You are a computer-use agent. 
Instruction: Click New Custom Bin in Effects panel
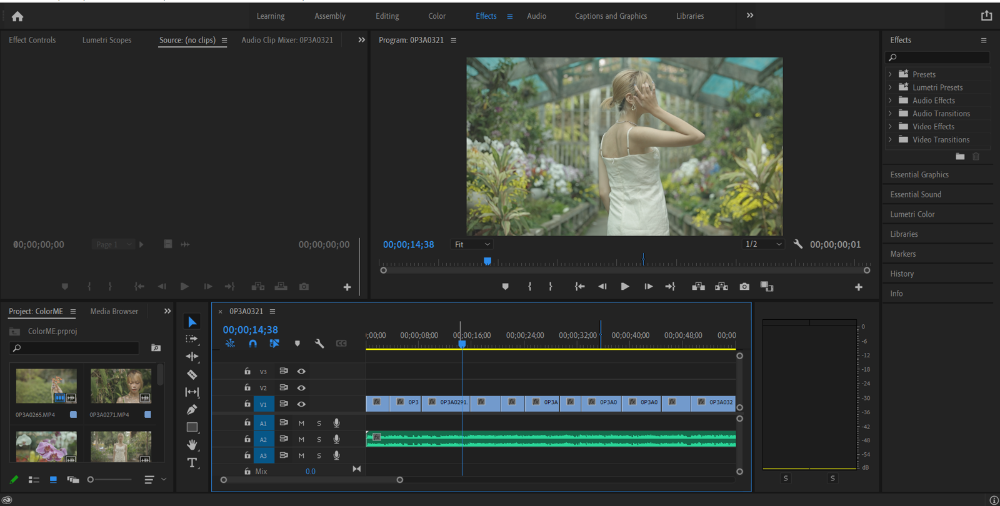click(960, 156)
